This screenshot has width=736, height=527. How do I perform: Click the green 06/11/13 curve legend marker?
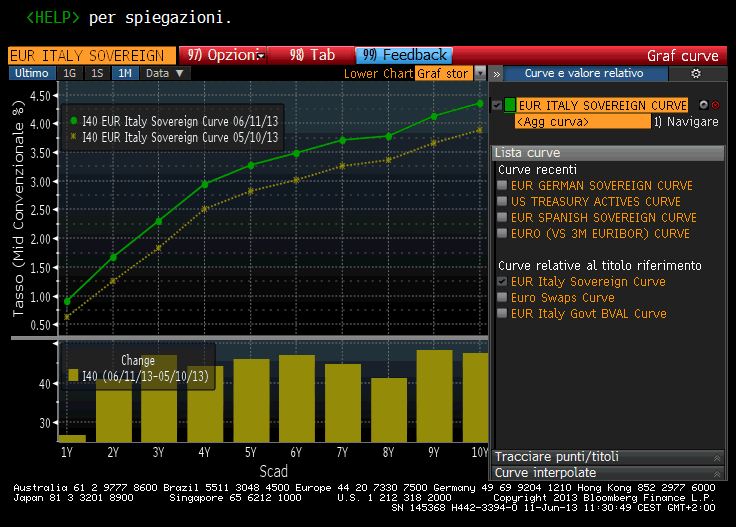73,119
